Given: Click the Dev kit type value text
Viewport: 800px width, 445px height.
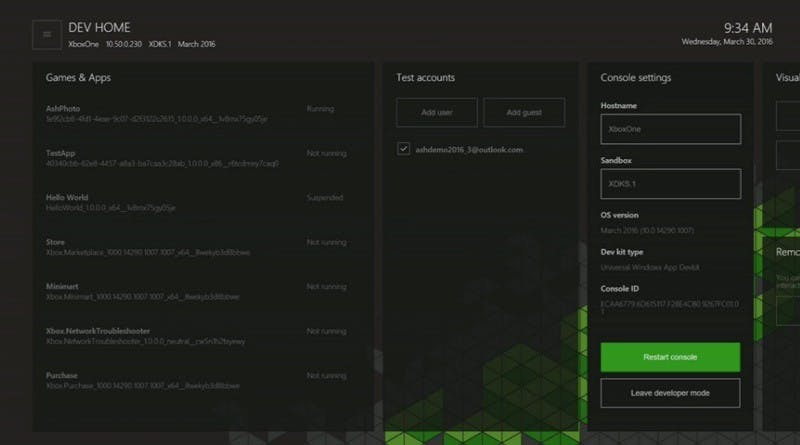Looking at the screenshot, I should click(650, 267).
